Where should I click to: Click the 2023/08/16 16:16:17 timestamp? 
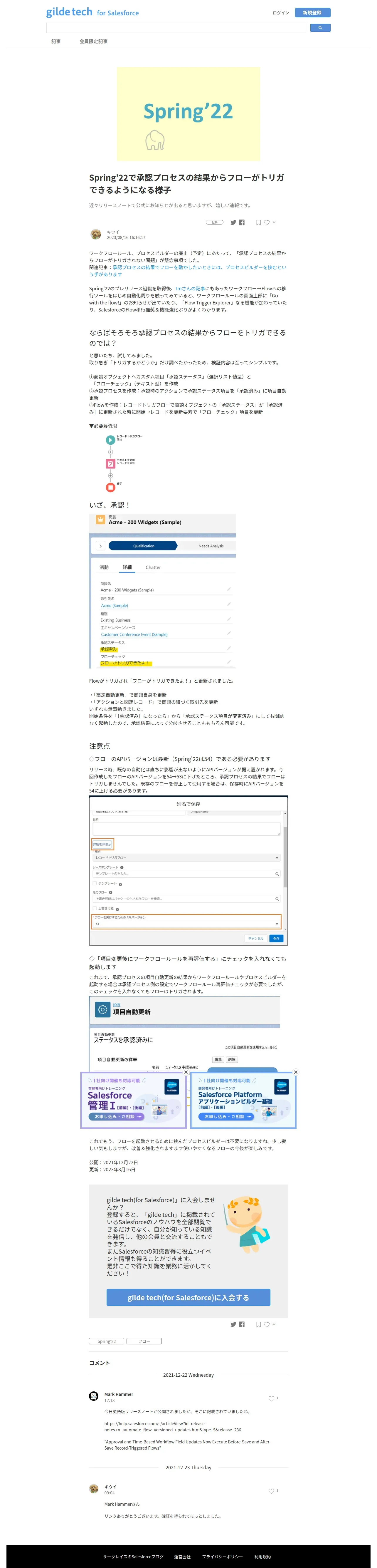point(127,238)
